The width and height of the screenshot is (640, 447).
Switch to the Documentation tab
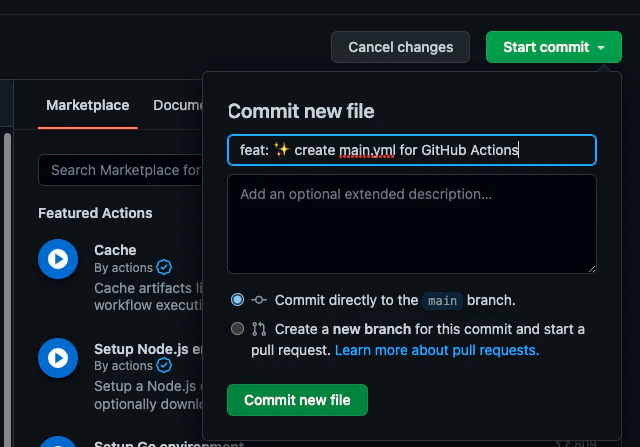(178, 105)
